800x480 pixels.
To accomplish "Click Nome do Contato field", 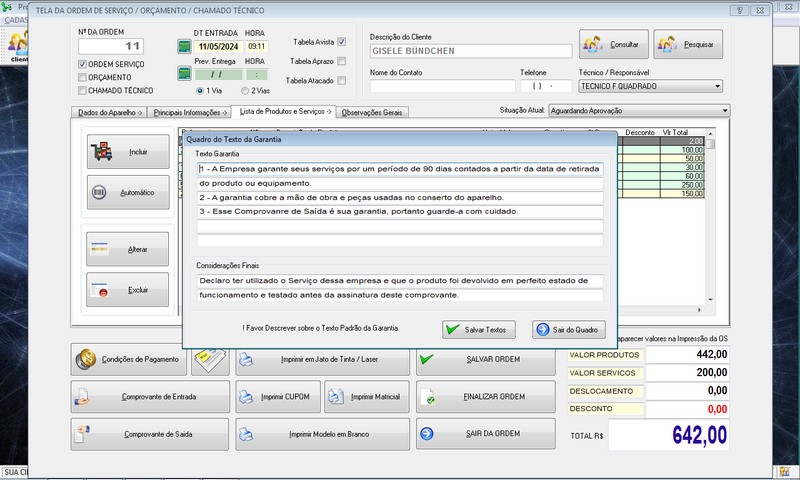I will click(442, 86).
